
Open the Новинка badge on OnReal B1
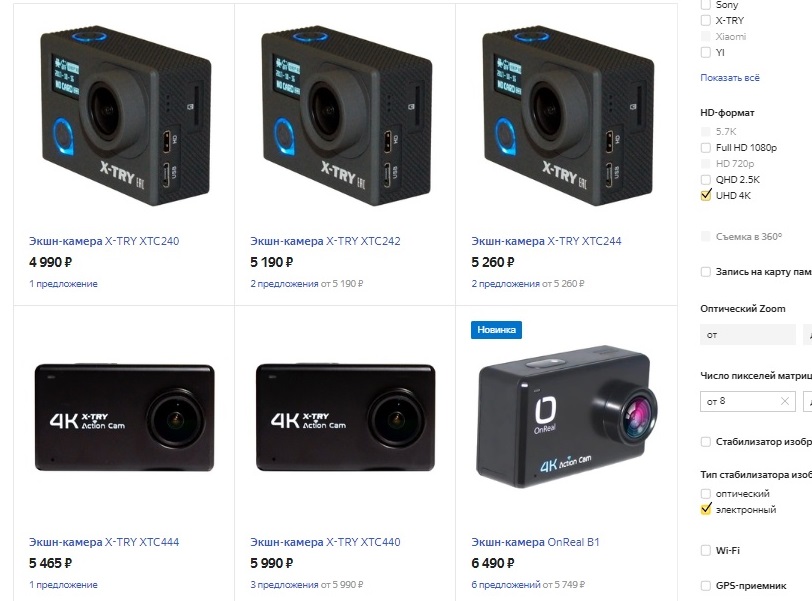click(x=496, y=330)
